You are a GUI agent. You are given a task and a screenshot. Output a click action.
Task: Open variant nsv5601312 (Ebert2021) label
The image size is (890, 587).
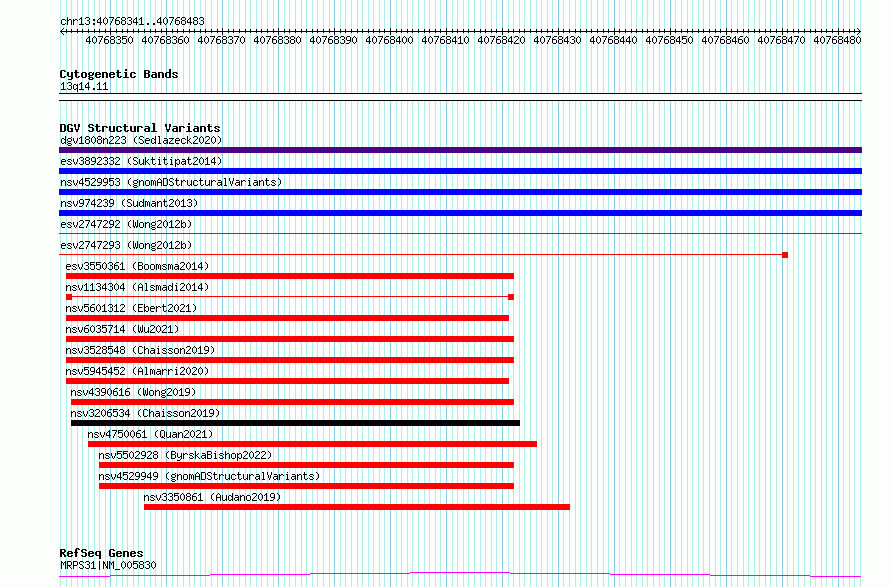point(131,308)
